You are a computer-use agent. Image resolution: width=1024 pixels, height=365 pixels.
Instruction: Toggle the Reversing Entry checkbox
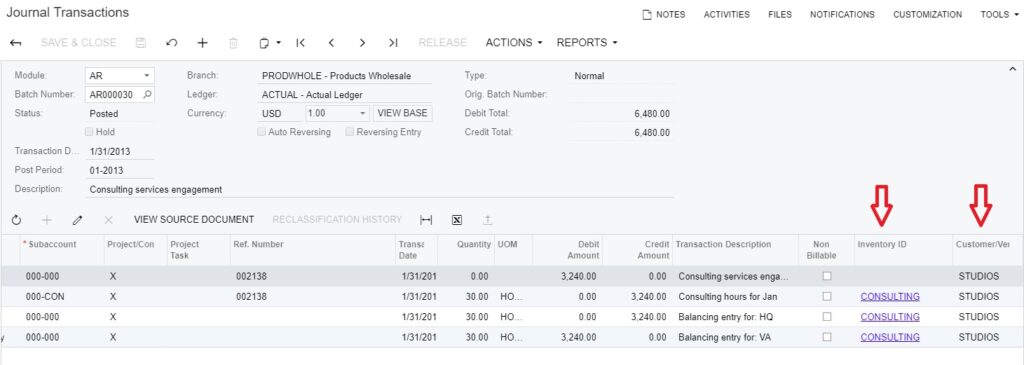tap(350, 132)
